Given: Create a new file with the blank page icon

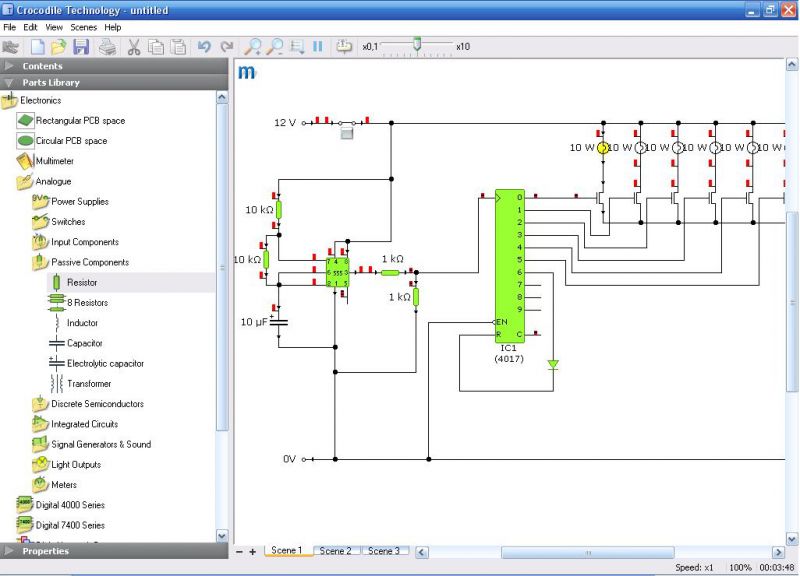Looking at the screenshot, I should tap(37, 47).
